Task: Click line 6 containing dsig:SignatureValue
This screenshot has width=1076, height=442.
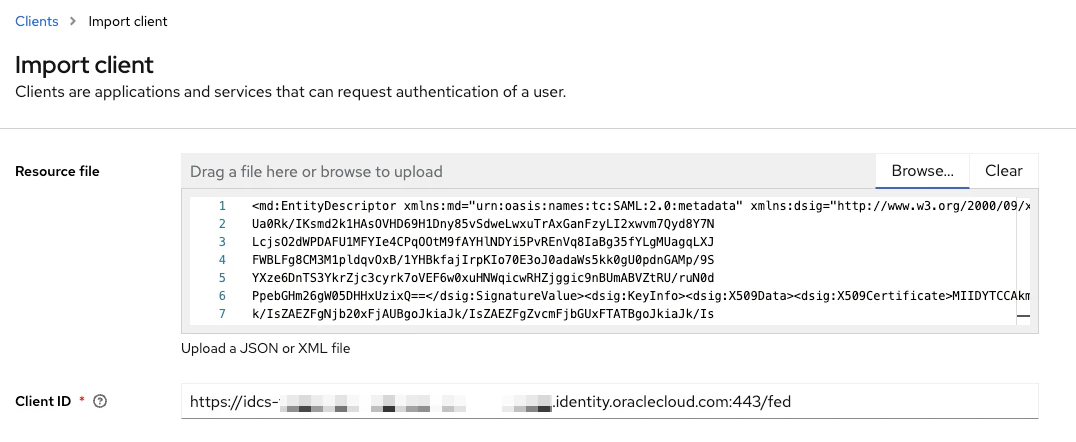Action: (x=640, y=296)
